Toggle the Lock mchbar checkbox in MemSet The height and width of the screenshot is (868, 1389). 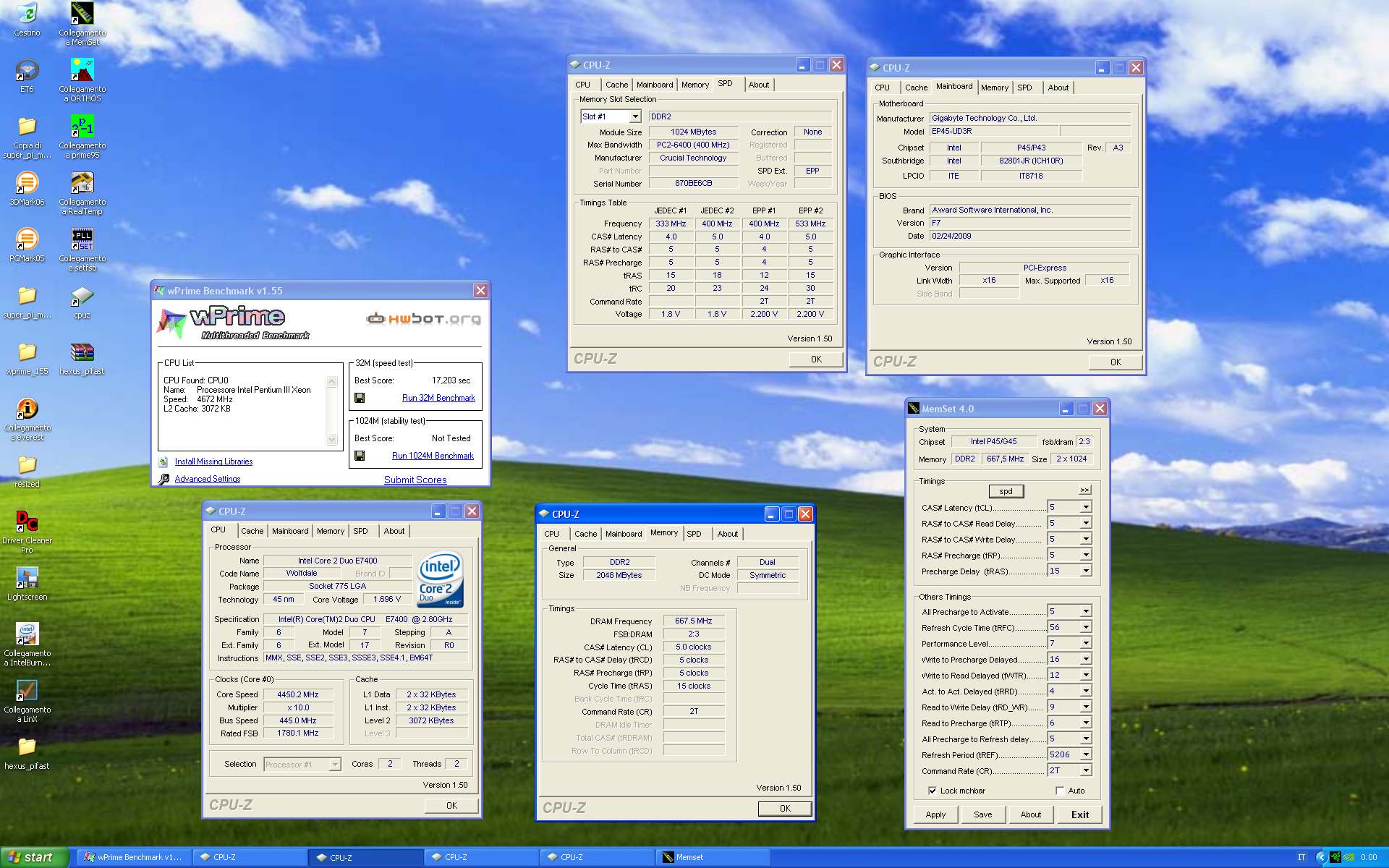point(933,791)
